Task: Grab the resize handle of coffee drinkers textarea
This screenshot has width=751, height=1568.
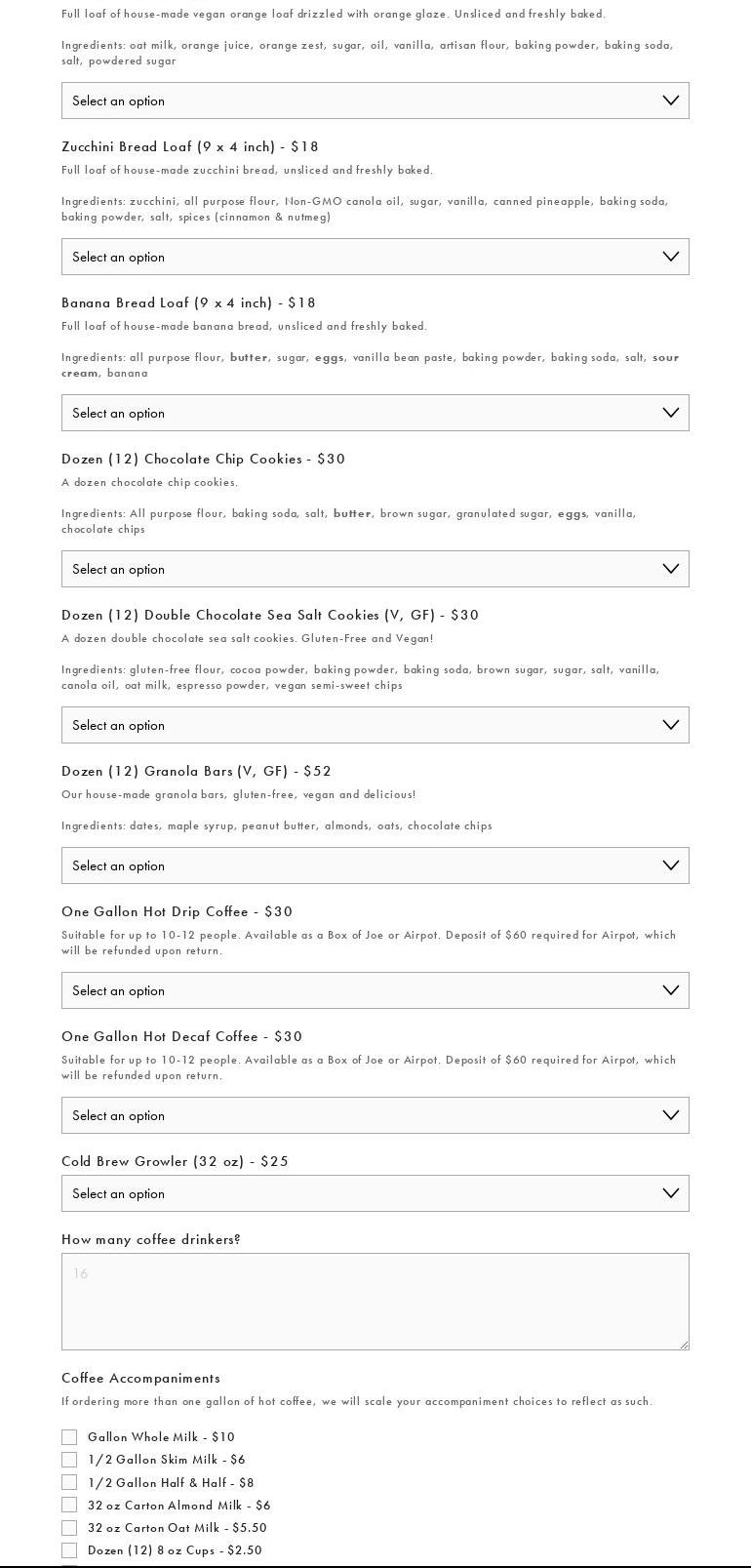Action: (683, 1344)
